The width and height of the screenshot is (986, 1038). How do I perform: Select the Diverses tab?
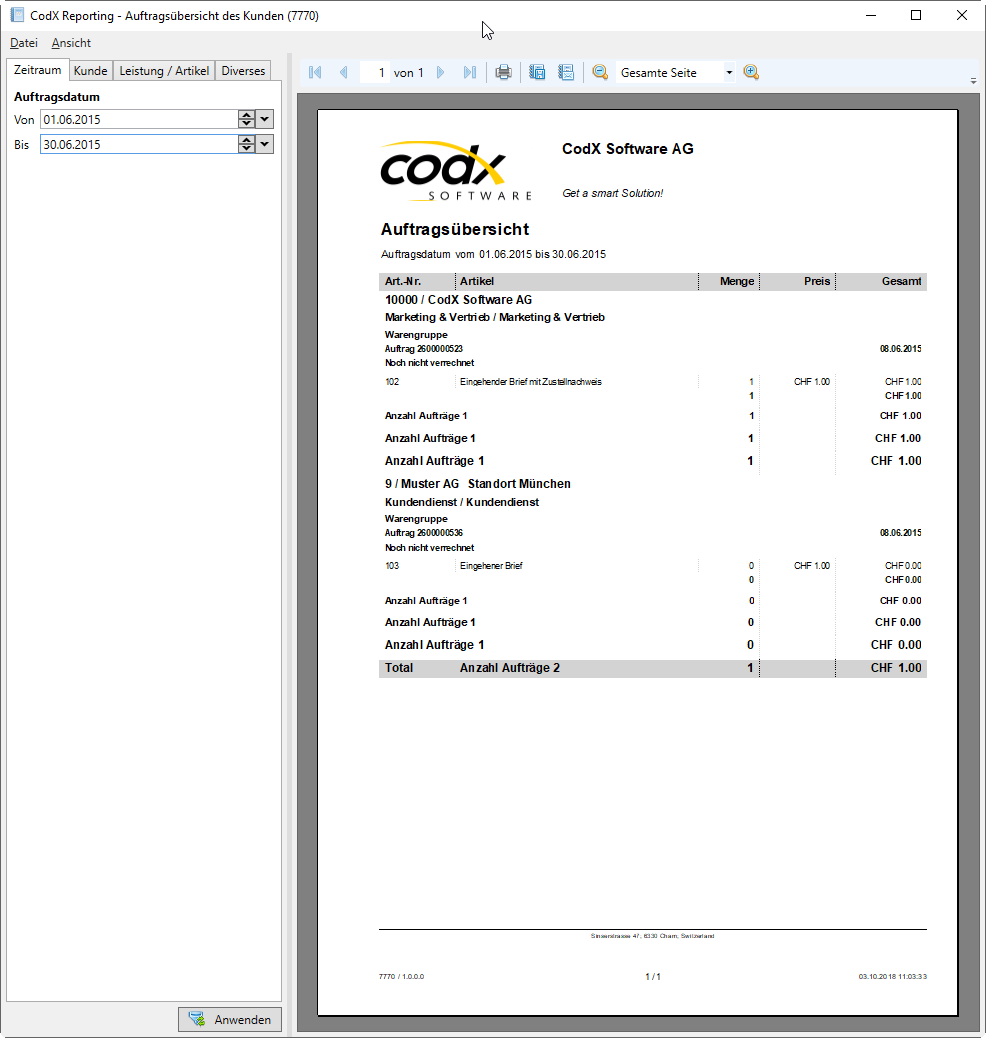pyautogui.click(x=243, y=71)
